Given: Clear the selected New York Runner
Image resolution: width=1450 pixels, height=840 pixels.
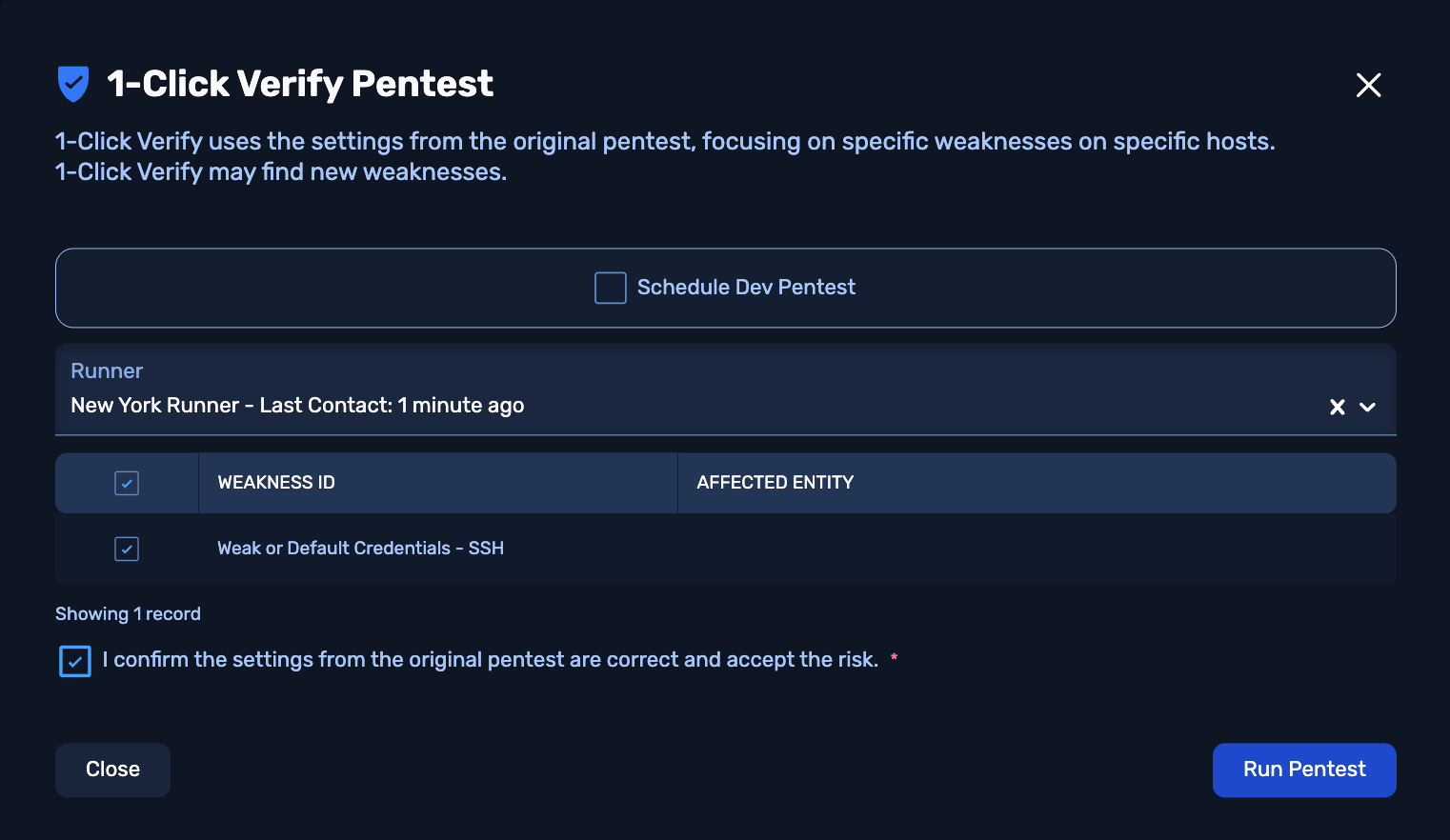Looking at the screenshot, I should coord(1337,407).
